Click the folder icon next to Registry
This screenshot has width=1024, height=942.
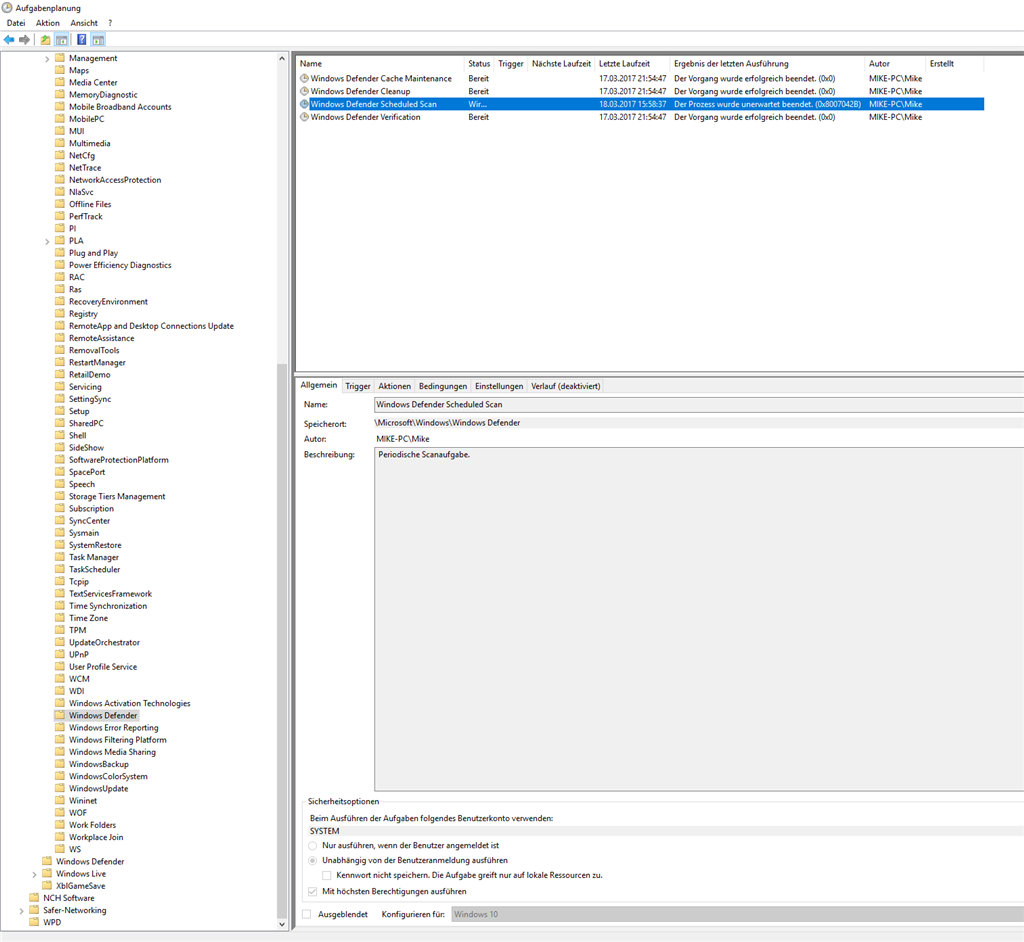click(60, 314)
